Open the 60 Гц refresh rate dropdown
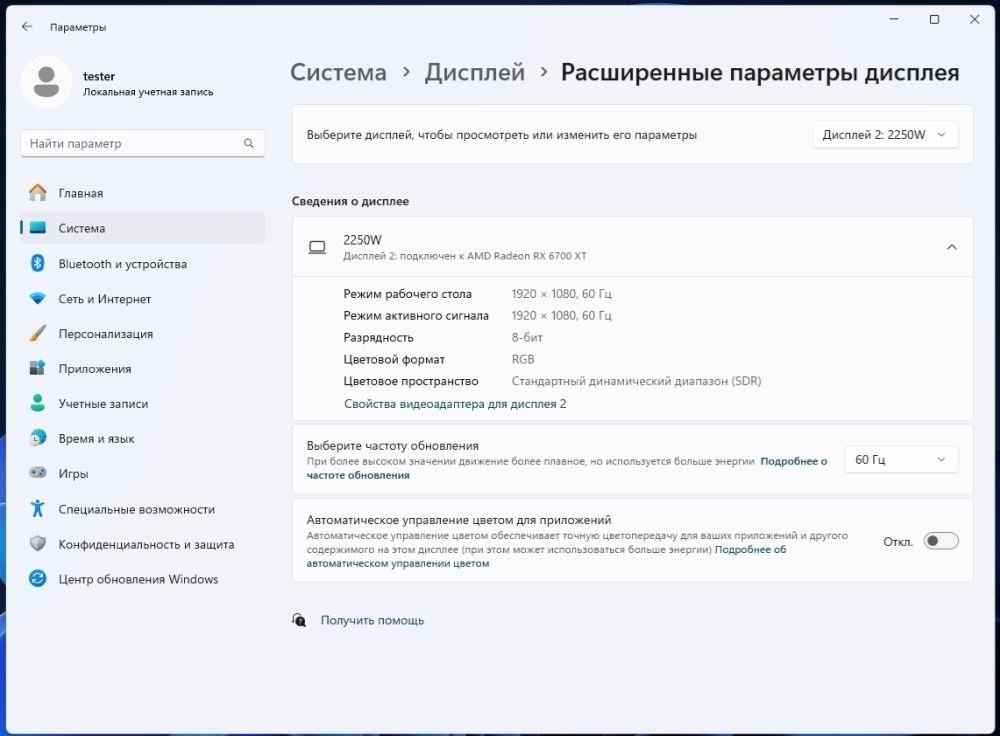The image size is (1000, 736). click(901, 460)
